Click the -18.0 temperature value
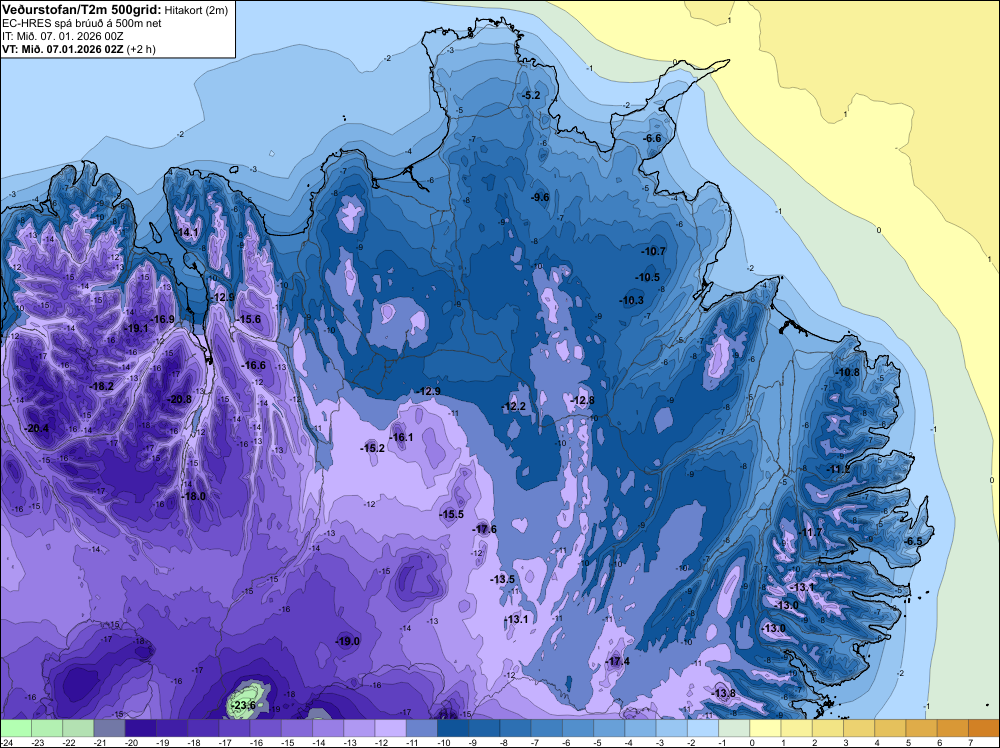This screenshot has width=1000, height=748. [193, 496]
